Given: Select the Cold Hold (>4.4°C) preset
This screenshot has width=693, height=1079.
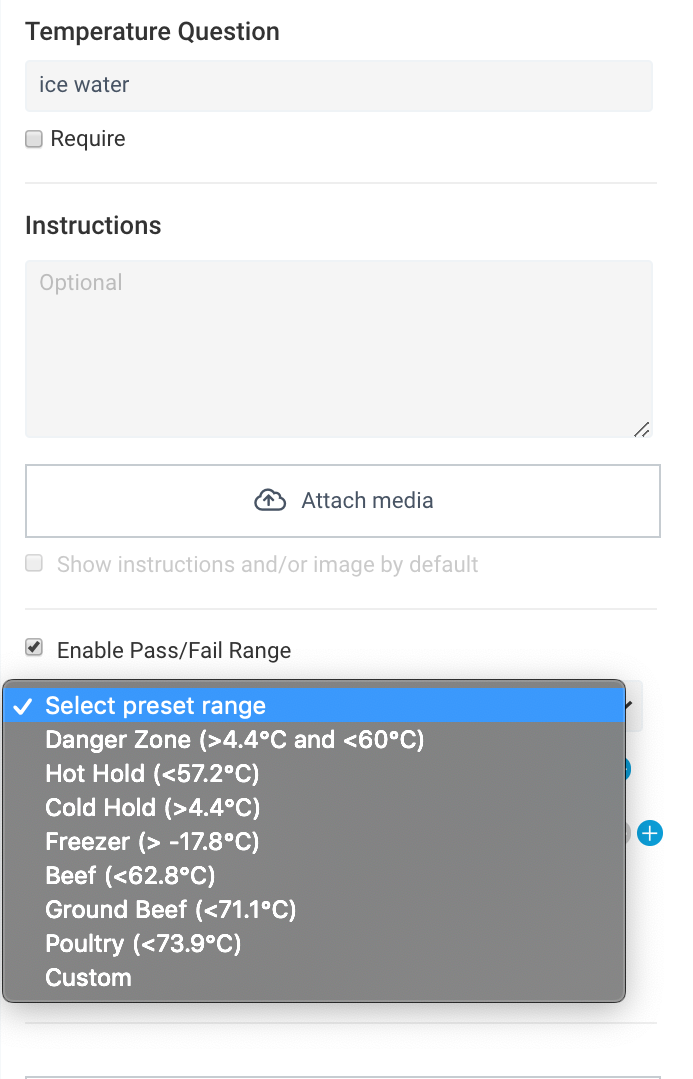Looking at the screenshot, I should [x=152, y=807].
